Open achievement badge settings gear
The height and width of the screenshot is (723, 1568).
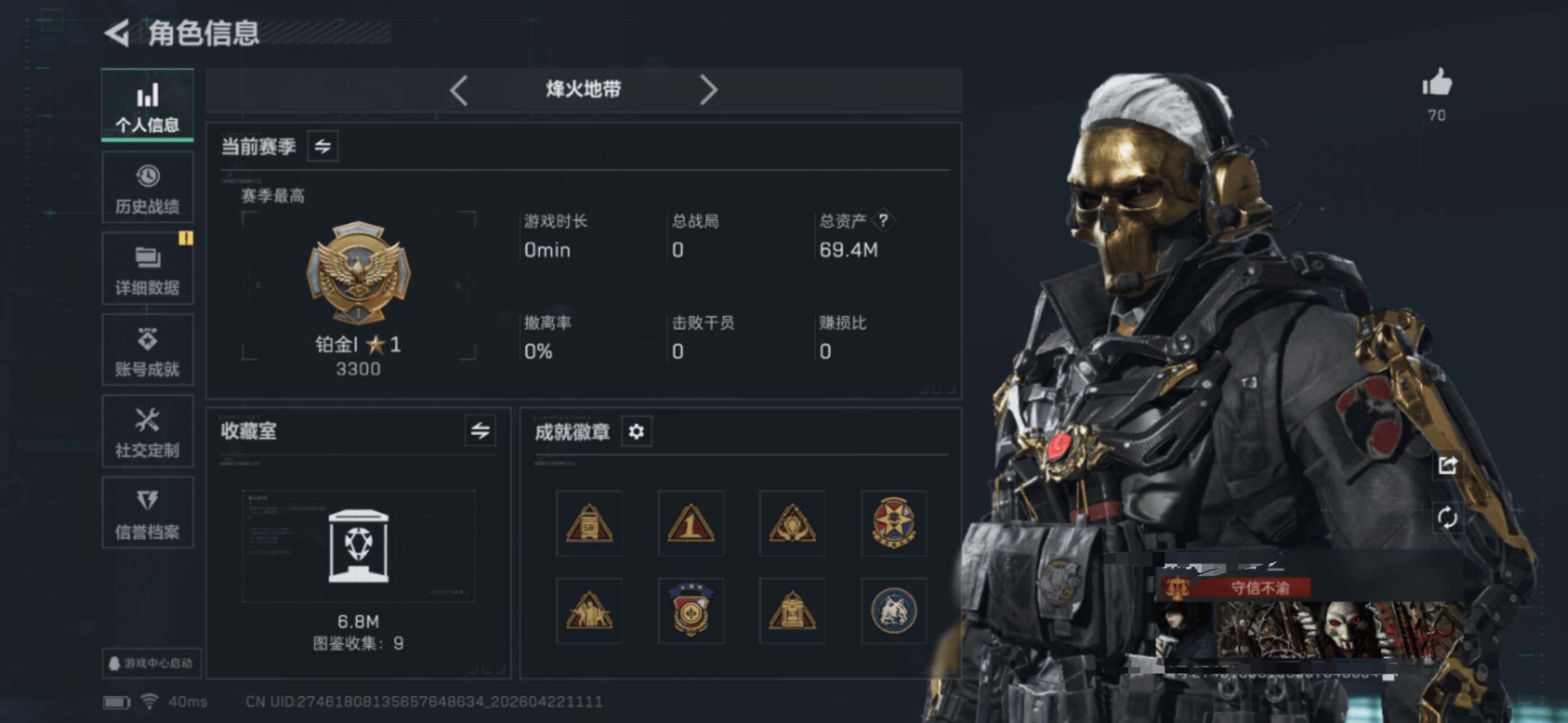636,432
